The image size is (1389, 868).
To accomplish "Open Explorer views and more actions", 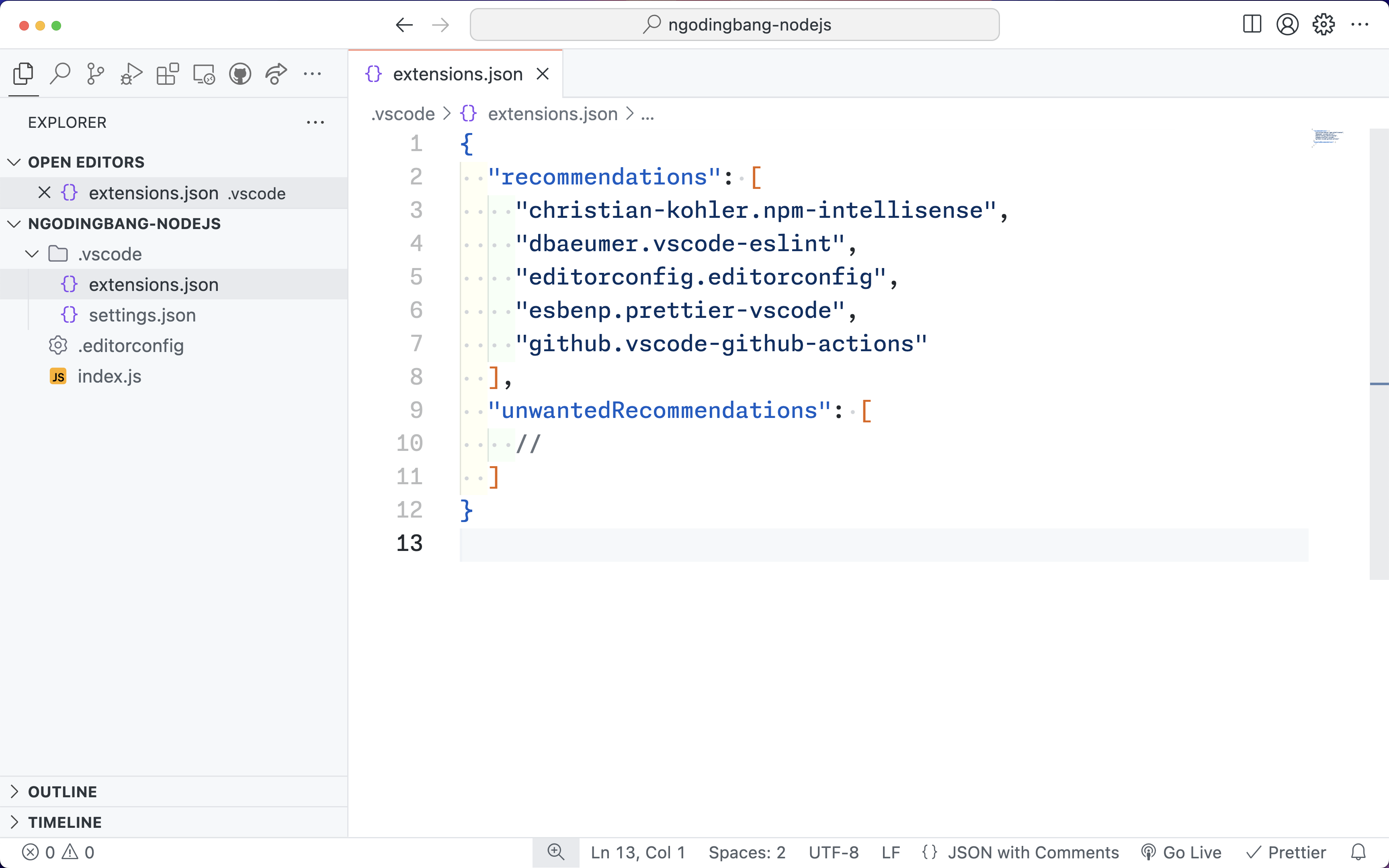I will (315, 122).
